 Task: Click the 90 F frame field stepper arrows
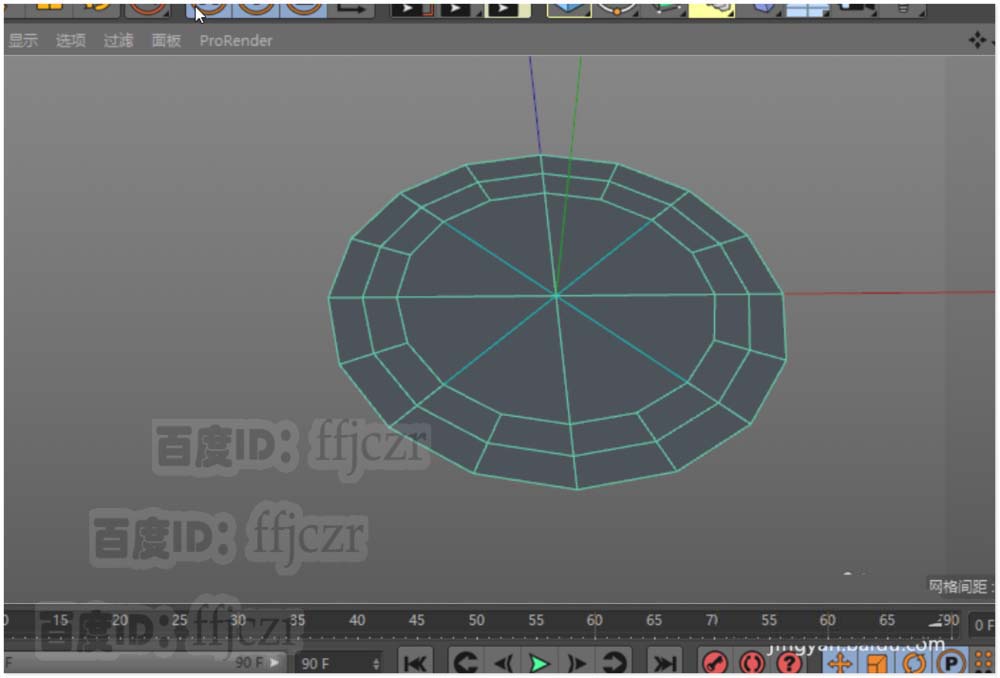tap(376, 664)
